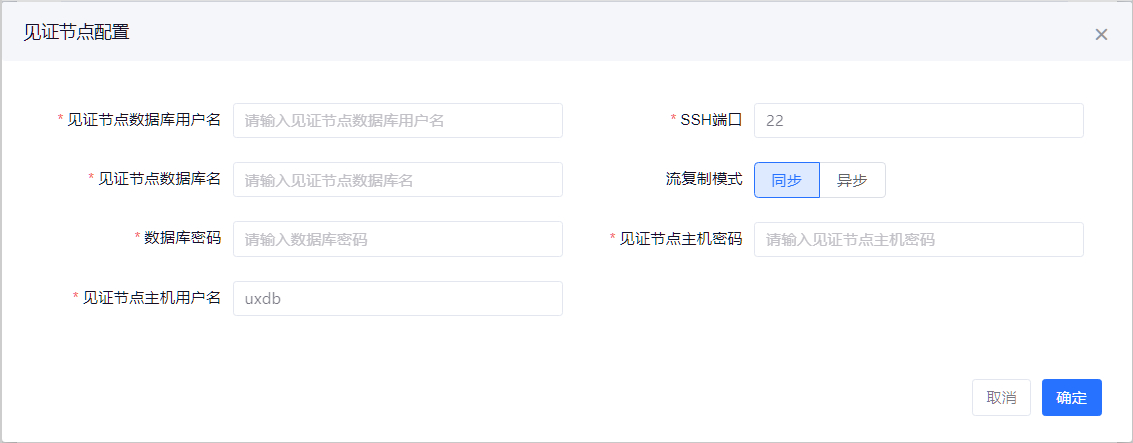The width and height of the screenshot is (1133, 443).
Task: Click the 见证节点配置 dialog title
Action: [x=76, y=32]
